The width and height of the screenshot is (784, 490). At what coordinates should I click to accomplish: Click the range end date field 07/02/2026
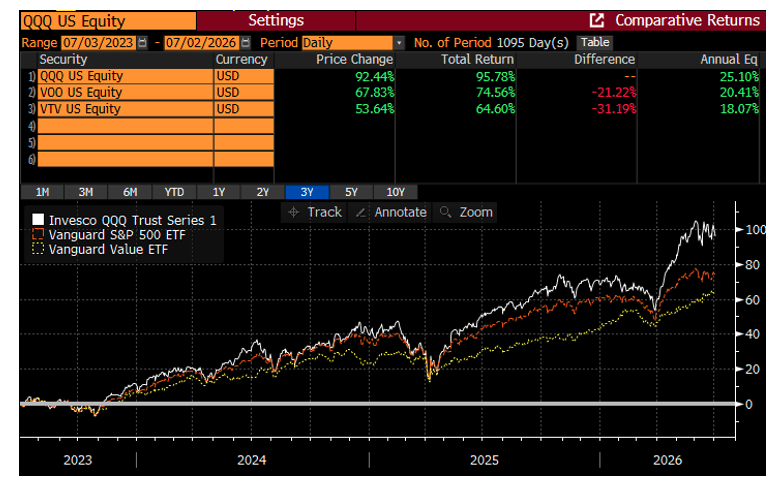click(201, 42)
